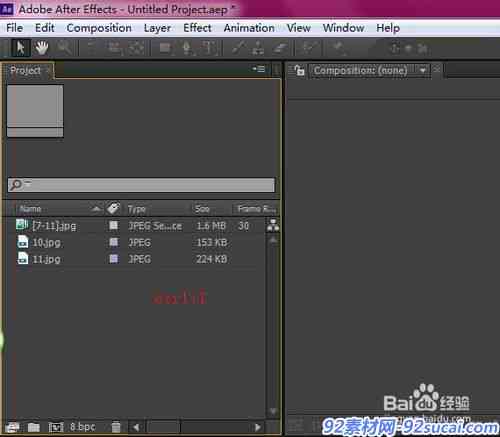The width and height of the screenshot is (500, 437).
Task: Open the Edit menu
Action: tap(45, 28)
